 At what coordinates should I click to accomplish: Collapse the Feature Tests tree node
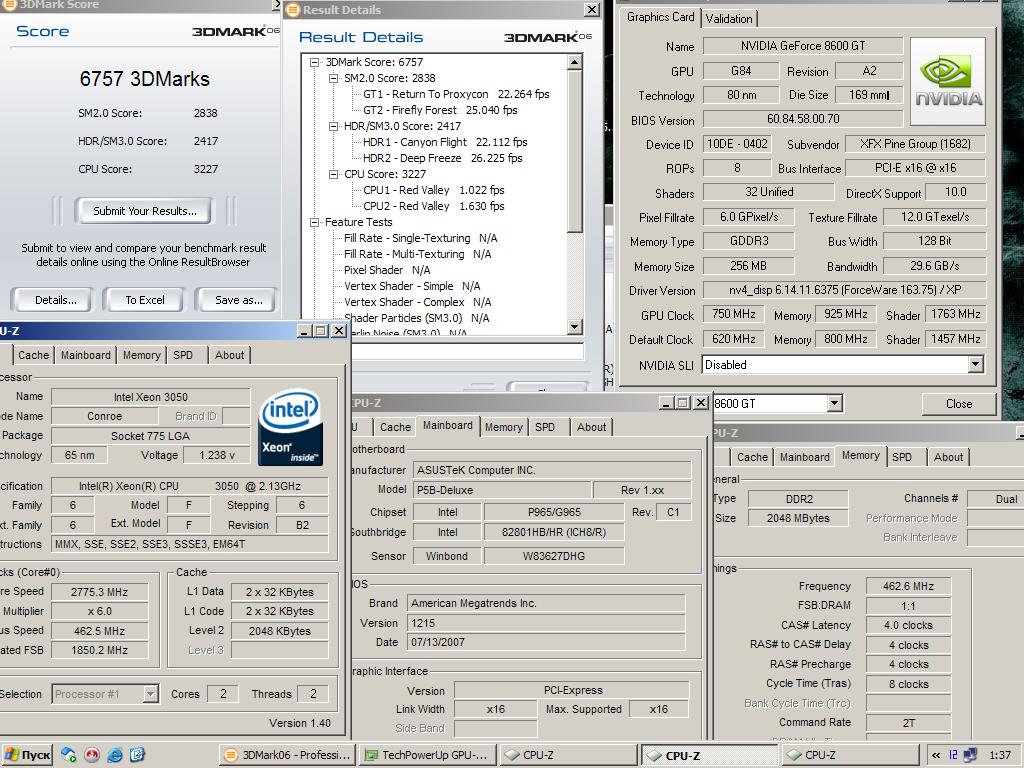click(x=315, y=222)
